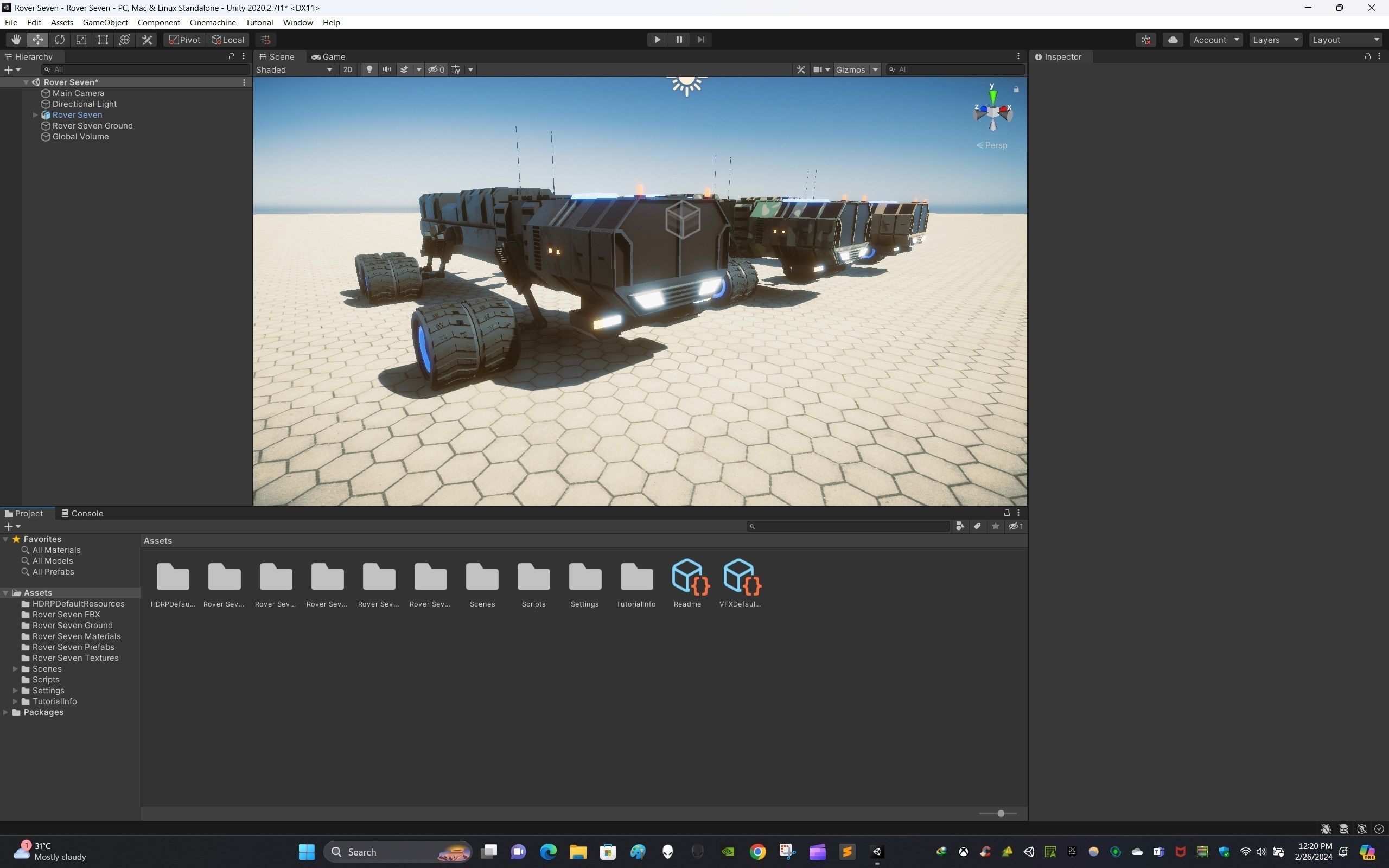Toggle Pivot handle position button
This screenshot has width=1389, height=868.
[185, 40]
